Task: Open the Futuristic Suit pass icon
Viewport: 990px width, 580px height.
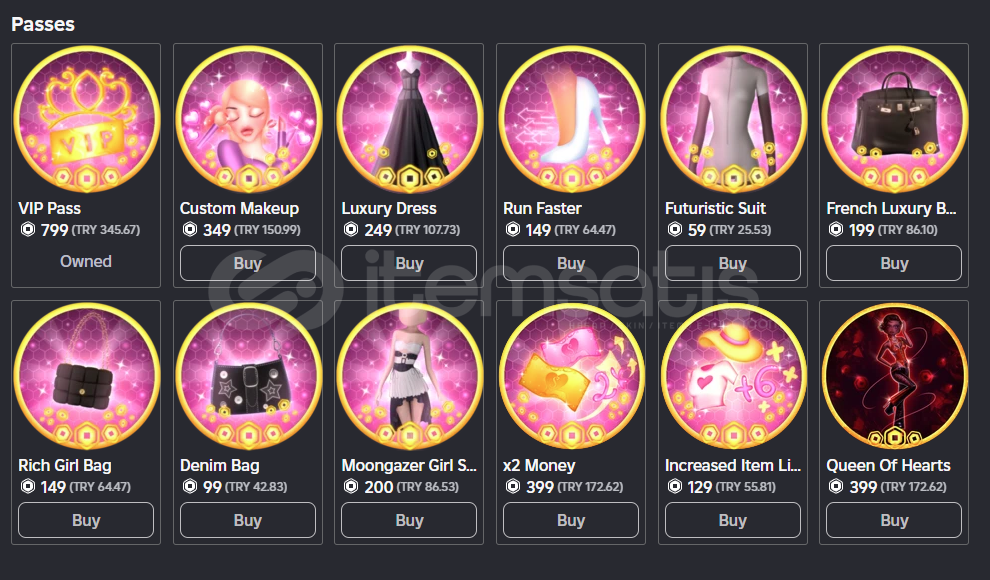Action: coord(733,119)
